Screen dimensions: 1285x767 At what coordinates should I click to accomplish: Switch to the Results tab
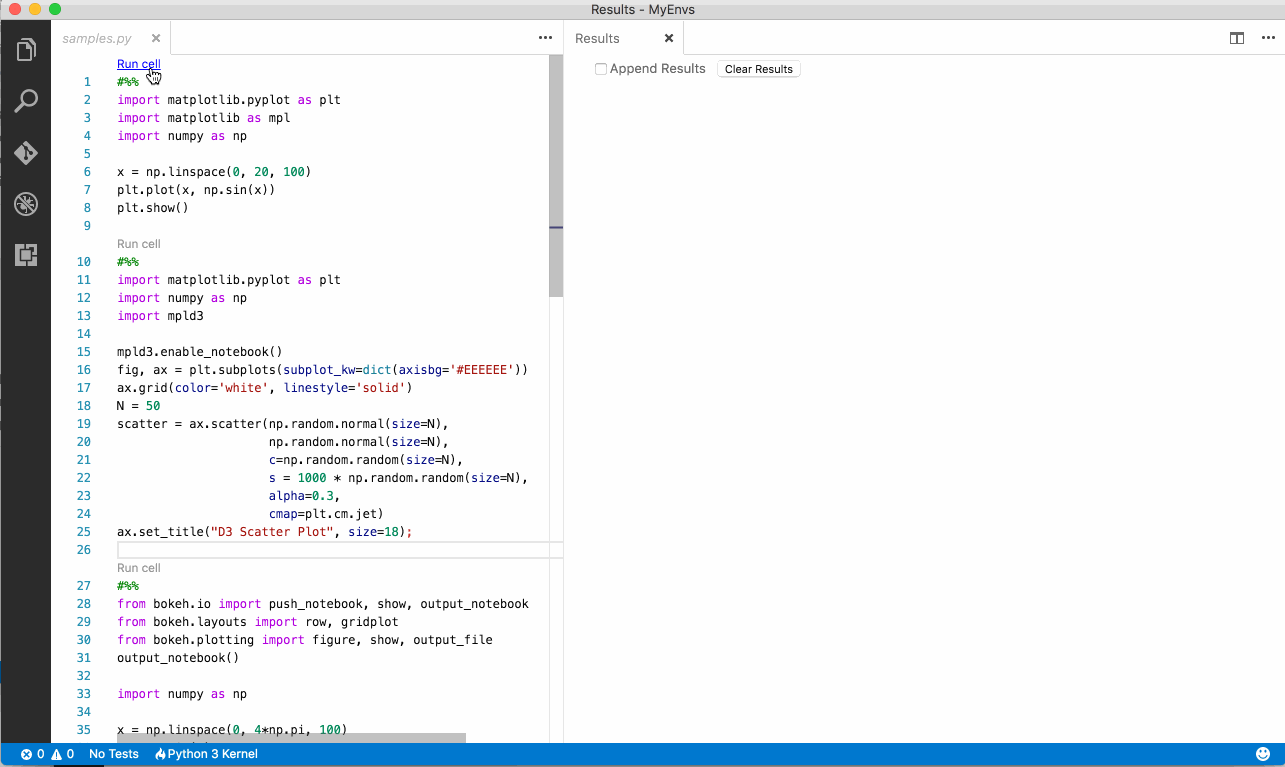click(x=597, y=38)
